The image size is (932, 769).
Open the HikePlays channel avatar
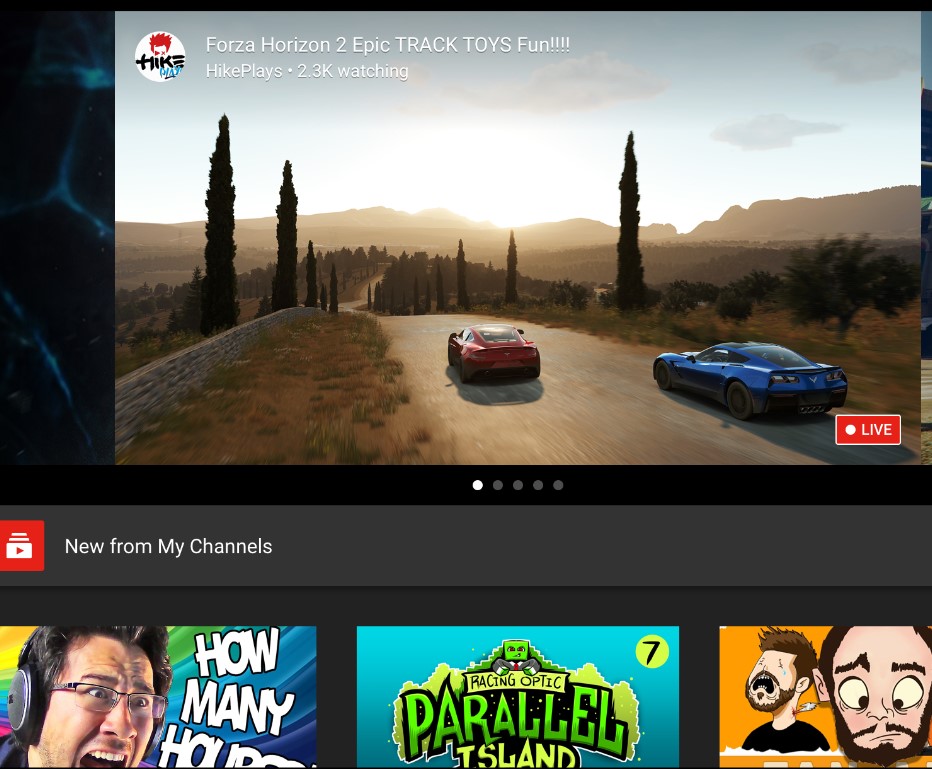pos(160,57)
